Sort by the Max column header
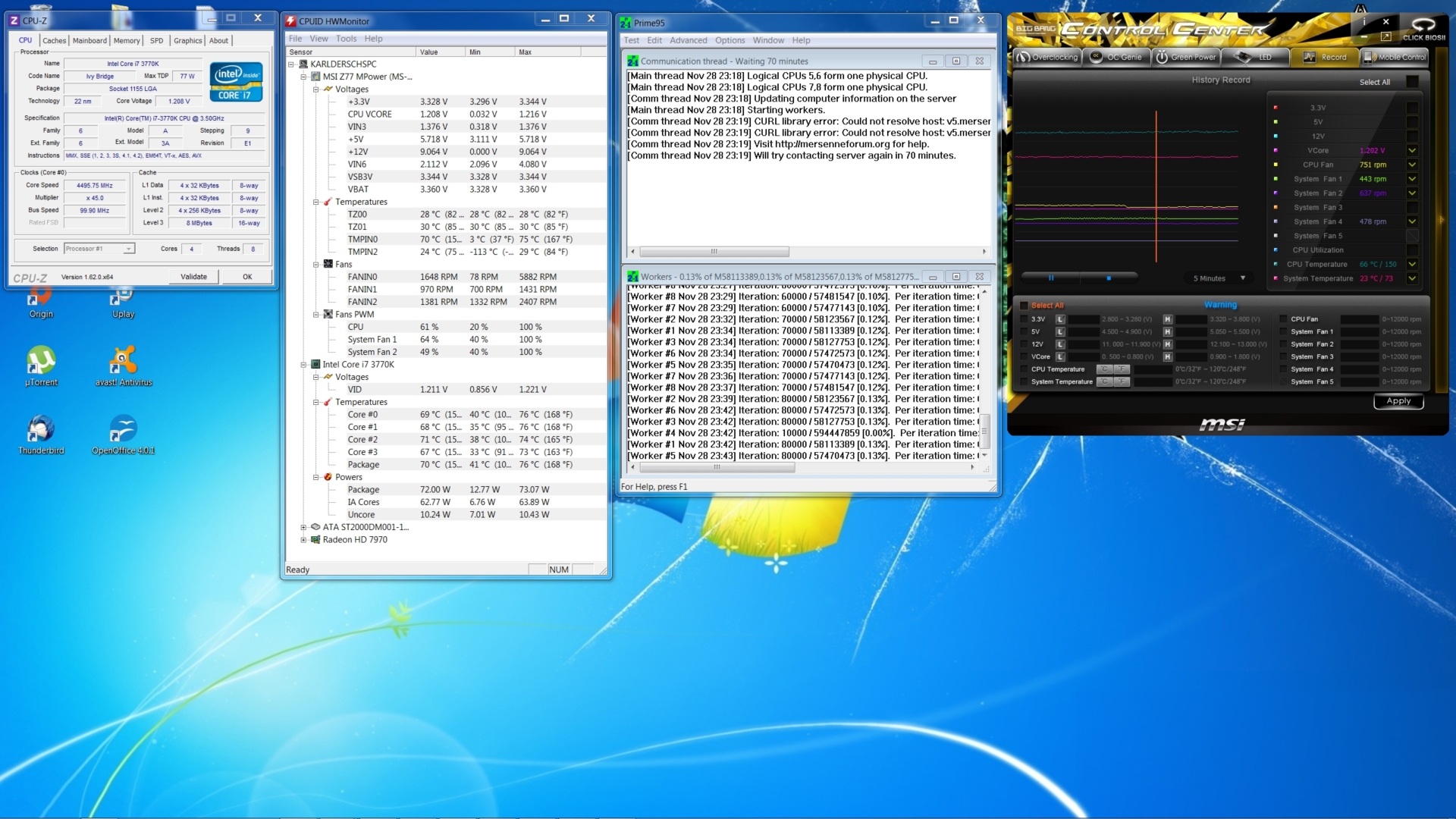The height and width of the screenshot is (819, 1456). pyautogui.click(x=548, y=52)
